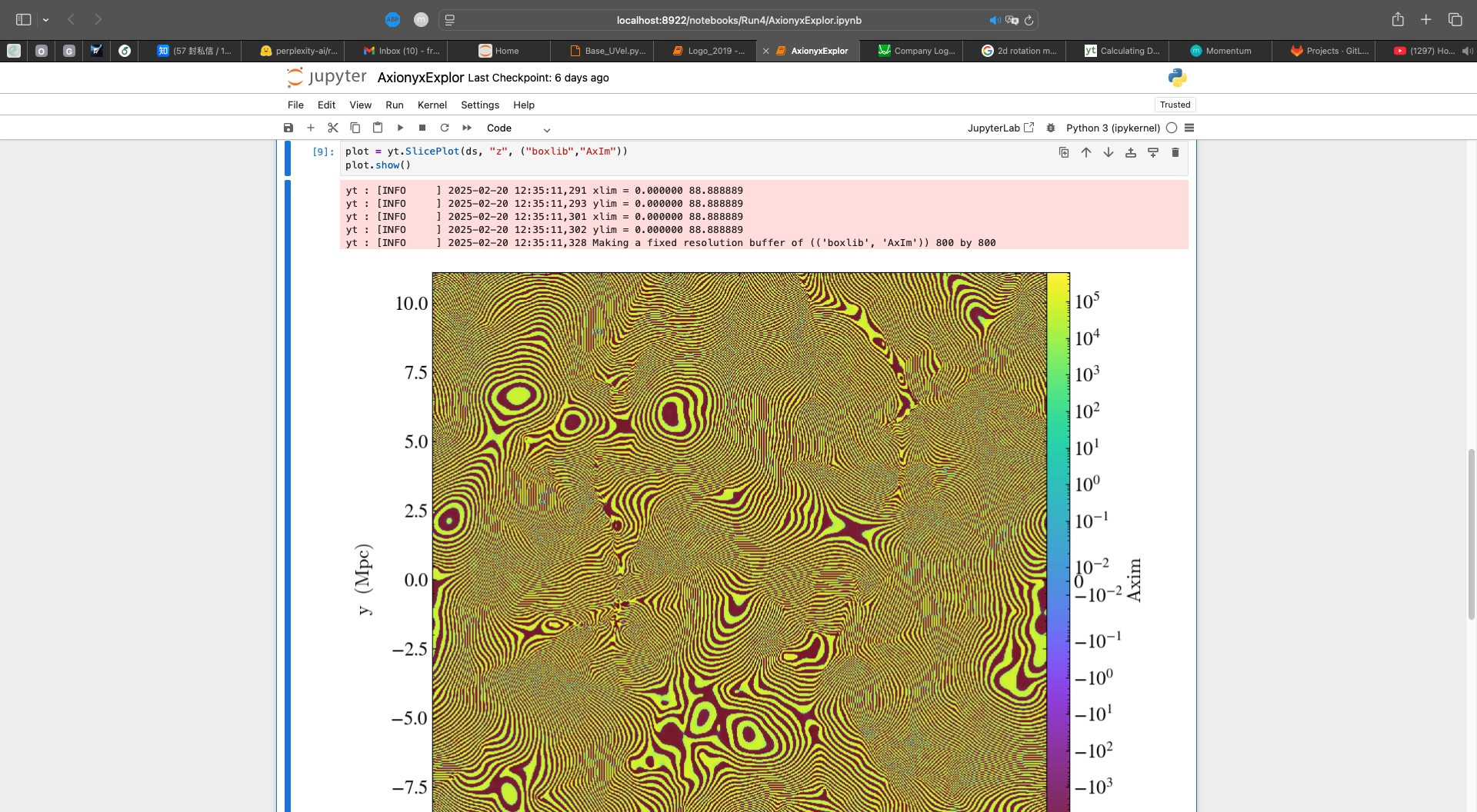Switch to the Momentum tab
The image size is (1477, 812).
(1221, 51)
